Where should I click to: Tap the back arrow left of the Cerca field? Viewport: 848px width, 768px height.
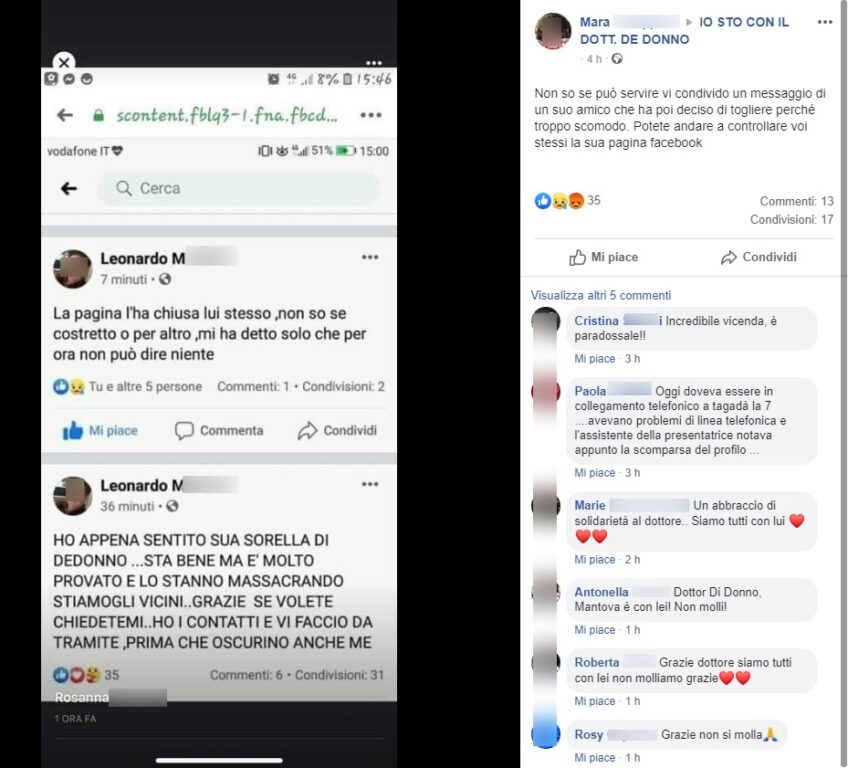click(x=69, y=188)
